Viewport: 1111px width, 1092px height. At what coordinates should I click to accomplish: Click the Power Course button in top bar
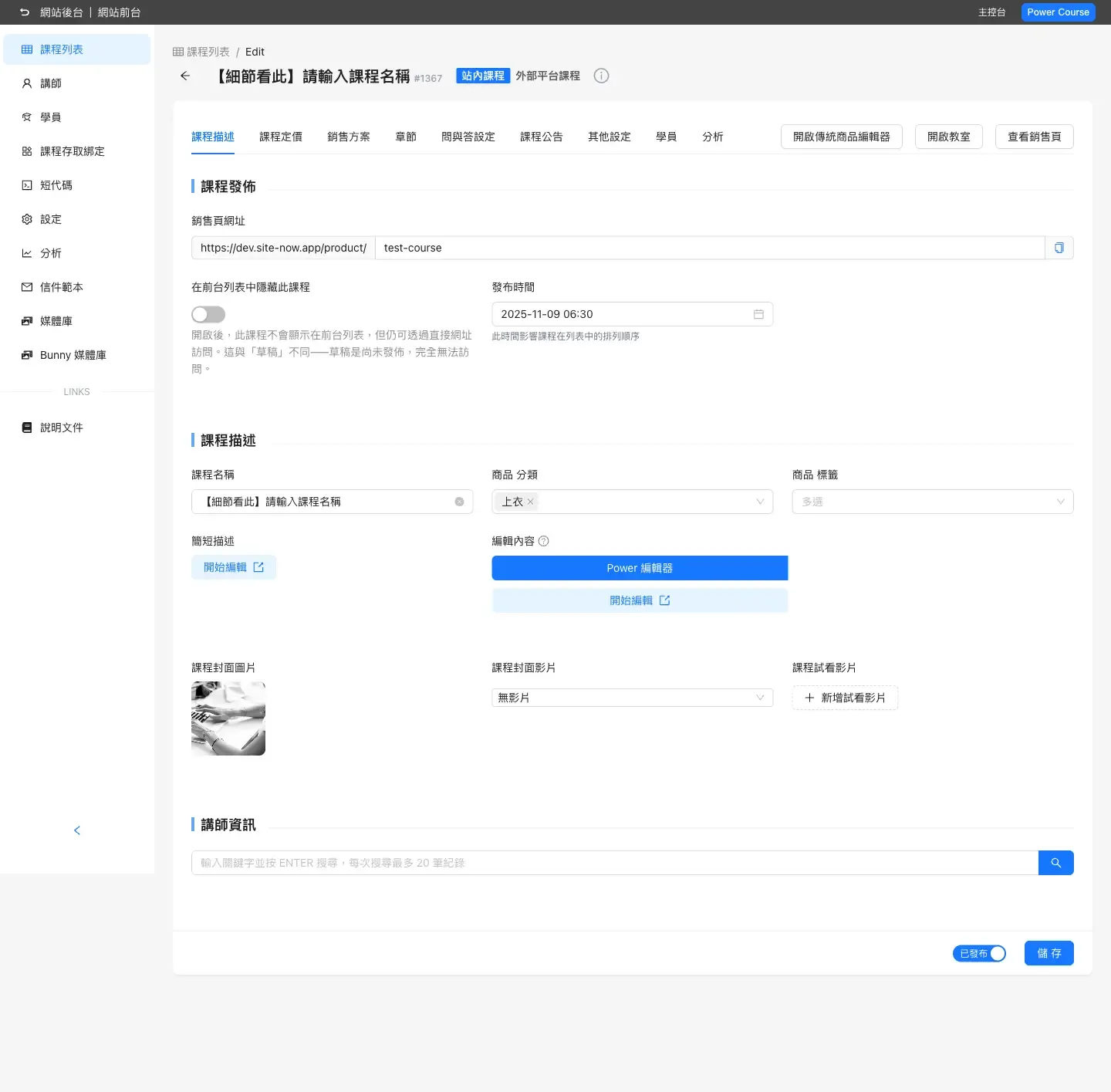click(1059, 12)
